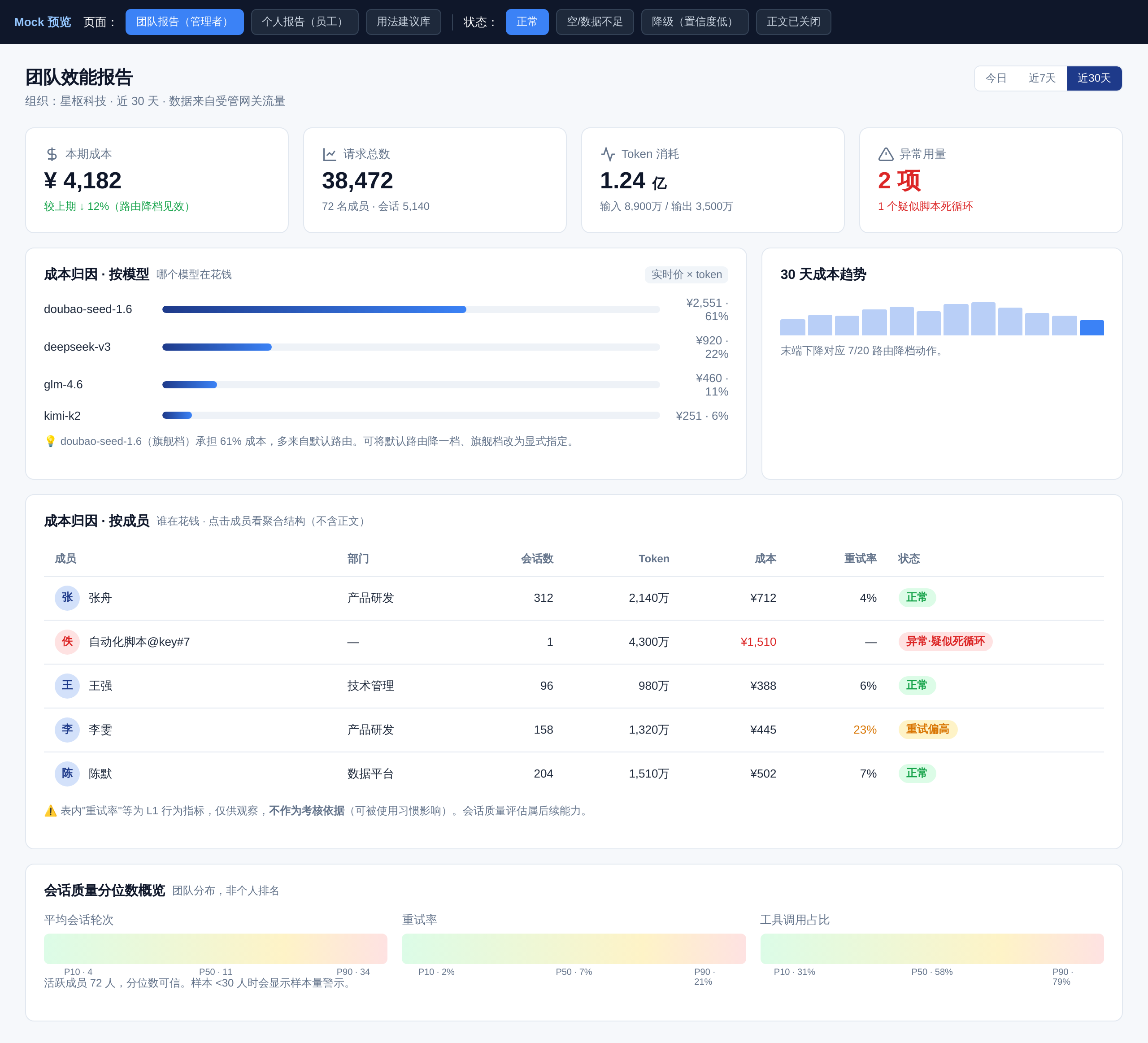Click the 平均会话轮次 gradient bar
1148x1043 pixels.
[215, 948]
